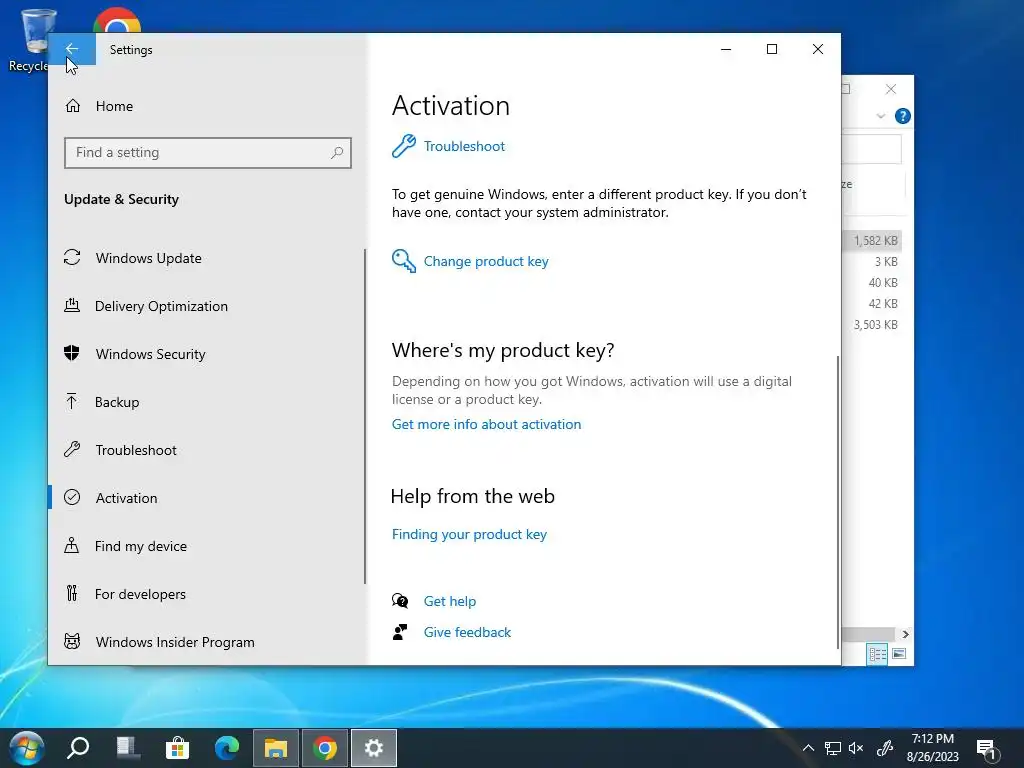Open Finding your product key link
Screen dimensions: 1024x768
(x=469, y=534)
